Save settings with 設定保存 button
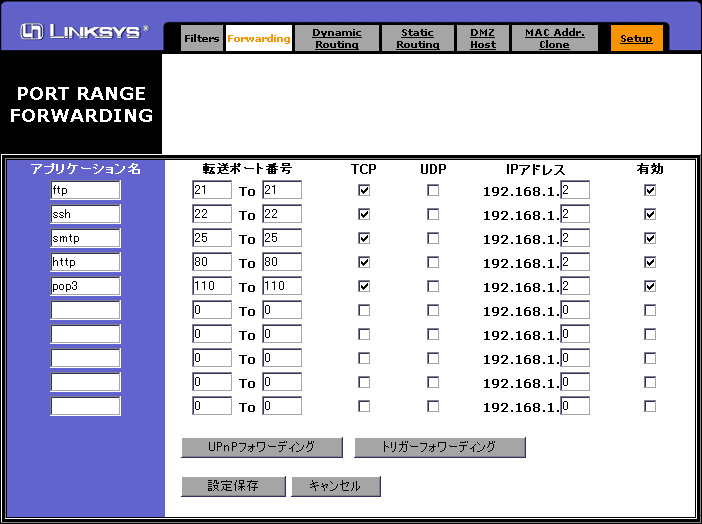The width and height of the screenshot is (702, 524). 233,486
